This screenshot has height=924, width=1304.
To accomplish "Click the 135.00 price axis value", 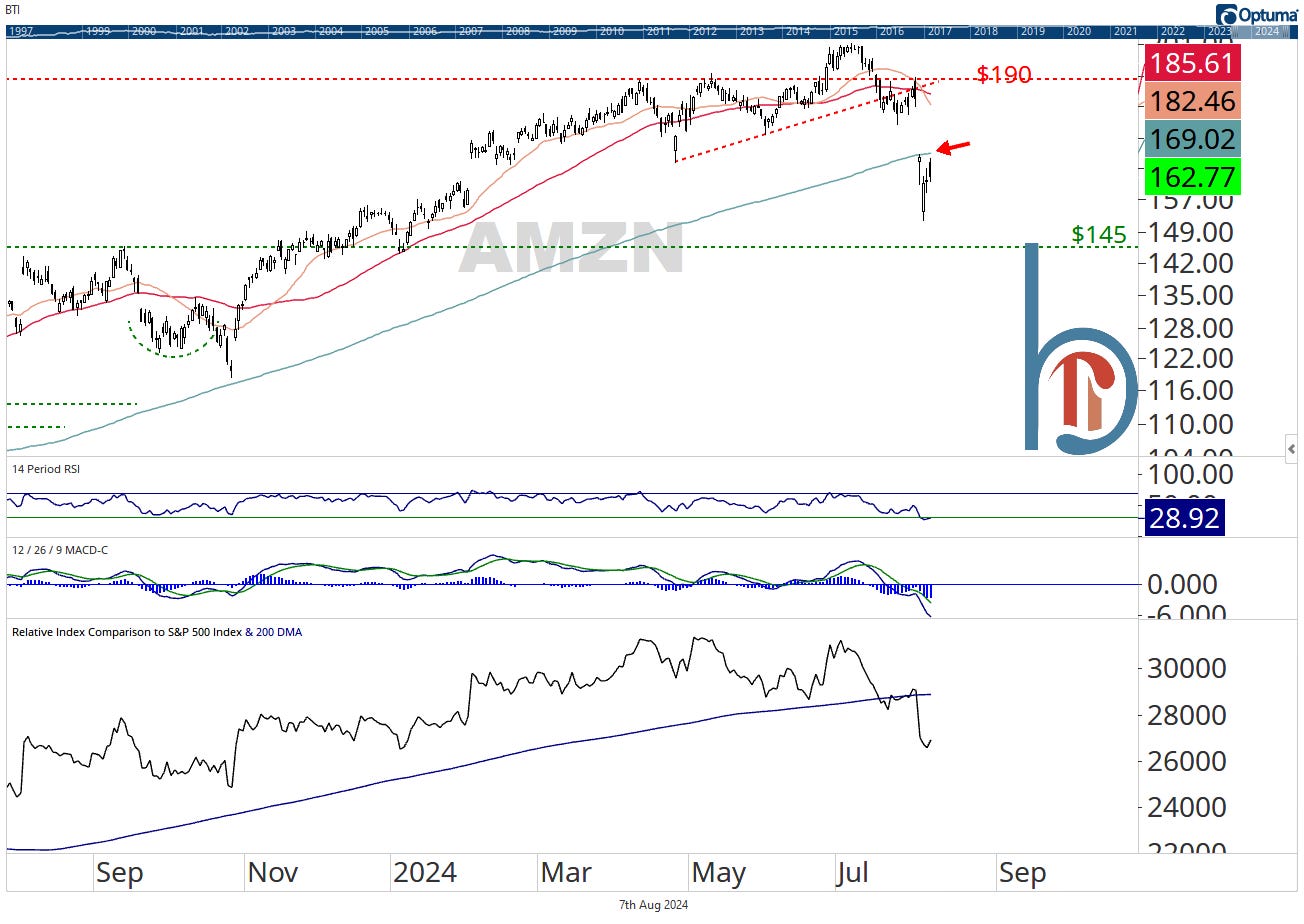I will pos(1192,295).
